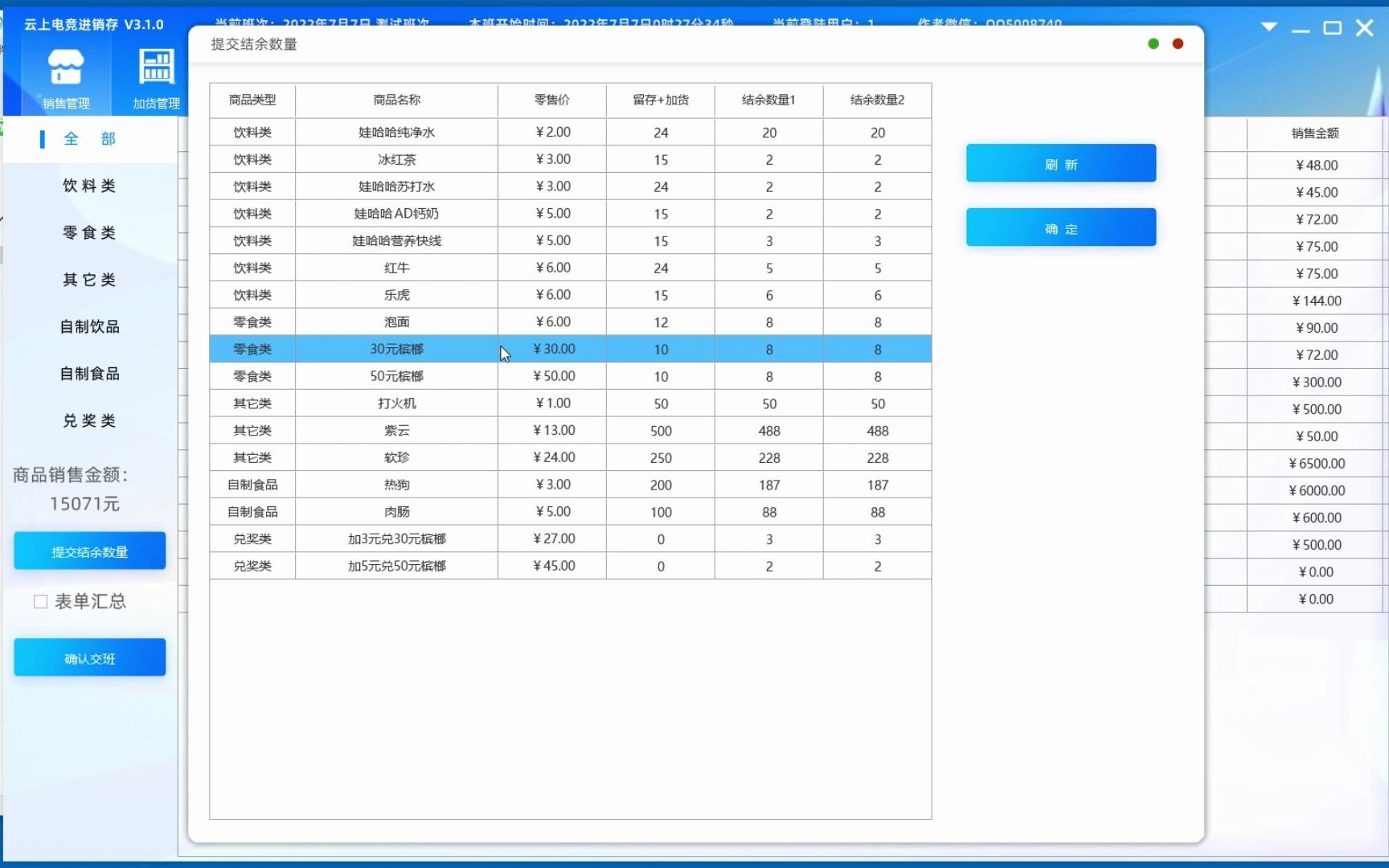This screenshot has width=1389, height=868.
Task: Select the 加5元兑50元槟榔 row
Action: [571, 567]
